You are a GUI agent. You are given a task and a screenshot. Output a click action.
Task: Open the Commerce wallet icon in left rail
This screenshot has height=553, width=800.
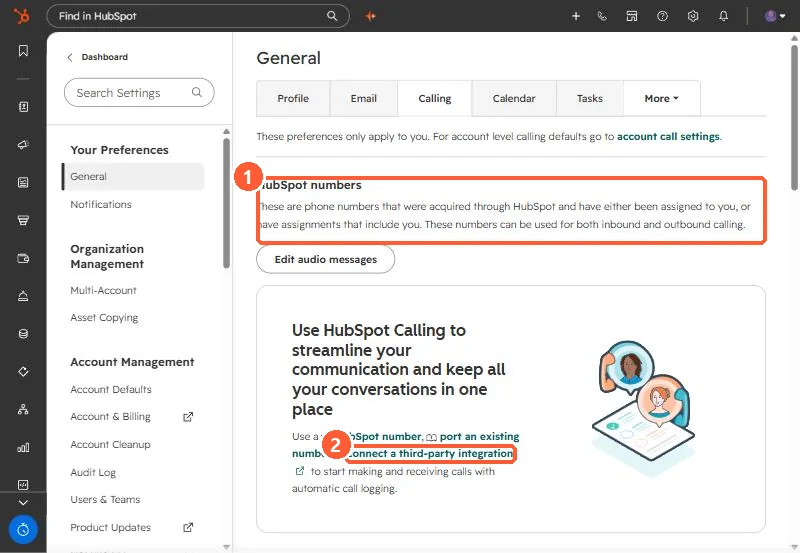point(23,258)
